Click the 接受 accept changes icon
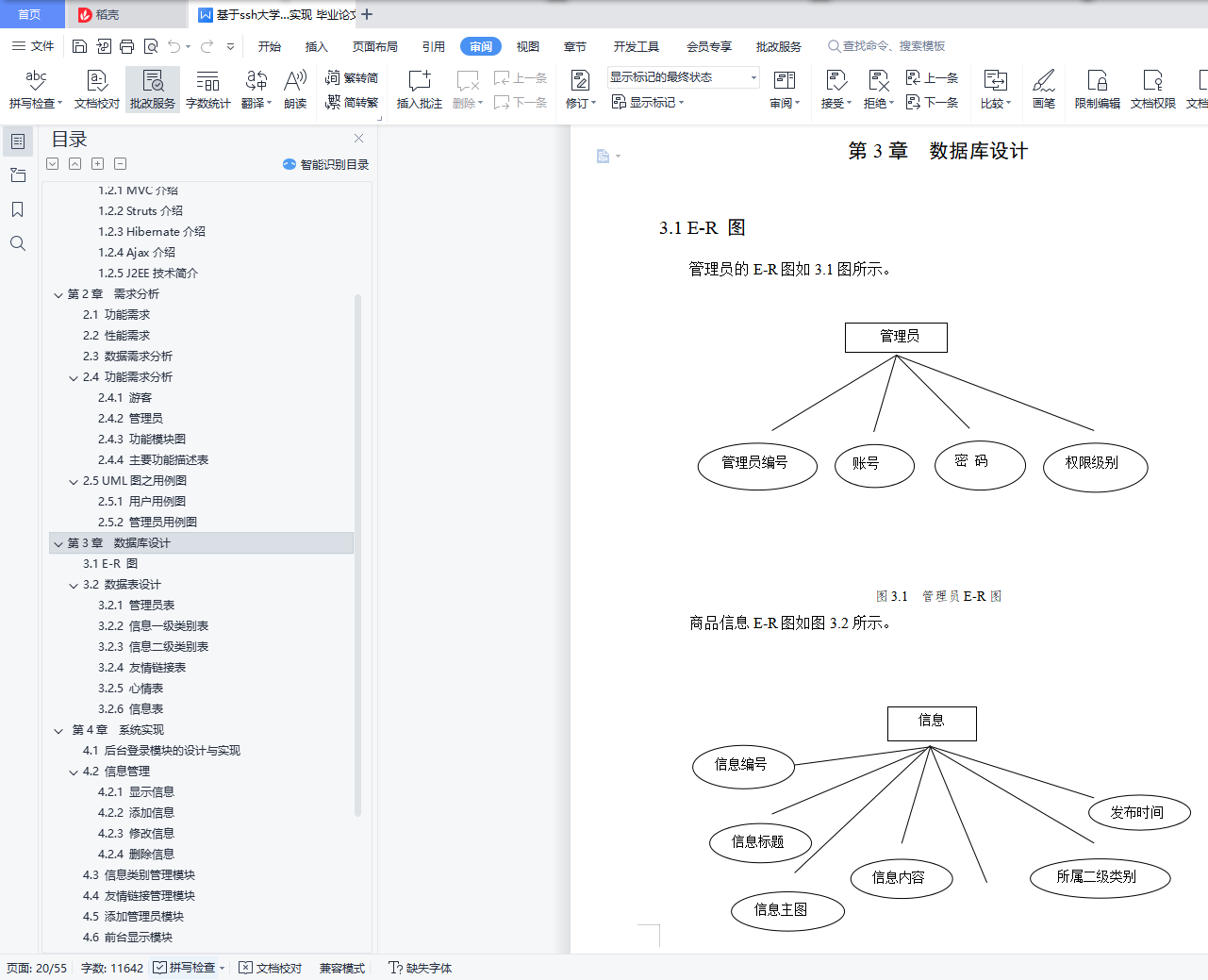Screen dimensions: 1208x980 [x=835, y=81]
